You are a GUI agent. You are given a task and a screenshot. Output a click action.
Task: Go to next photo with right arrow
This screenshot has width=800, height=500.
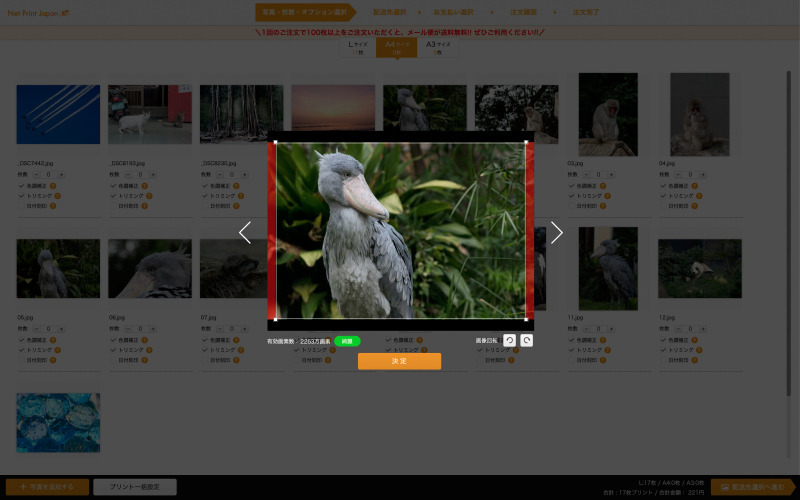(x=557, y=233)
